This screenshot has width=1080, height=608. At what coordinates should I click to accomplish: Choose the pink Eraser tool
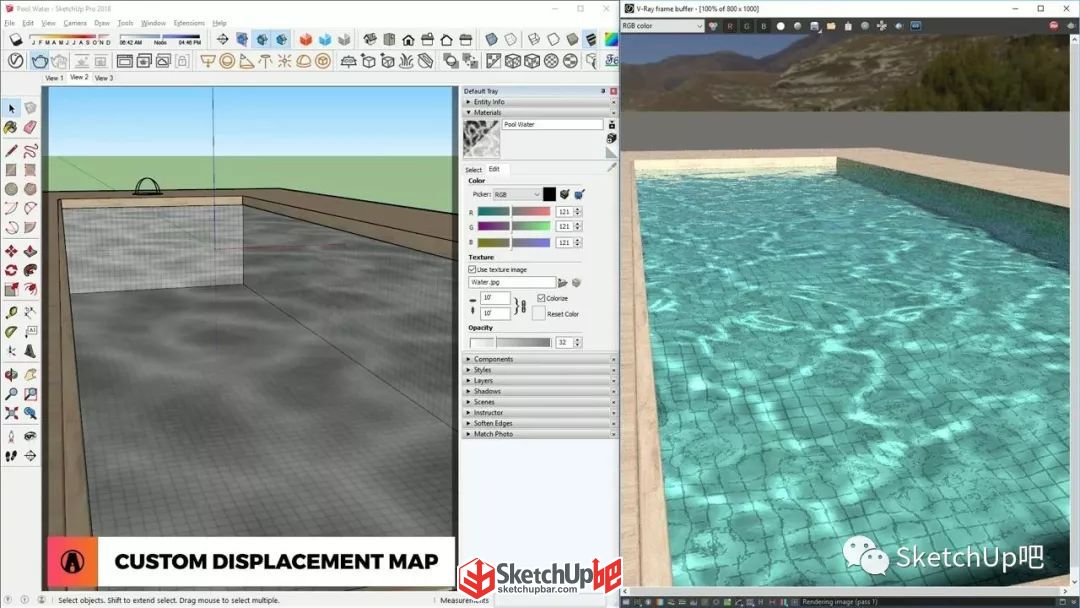30,127
